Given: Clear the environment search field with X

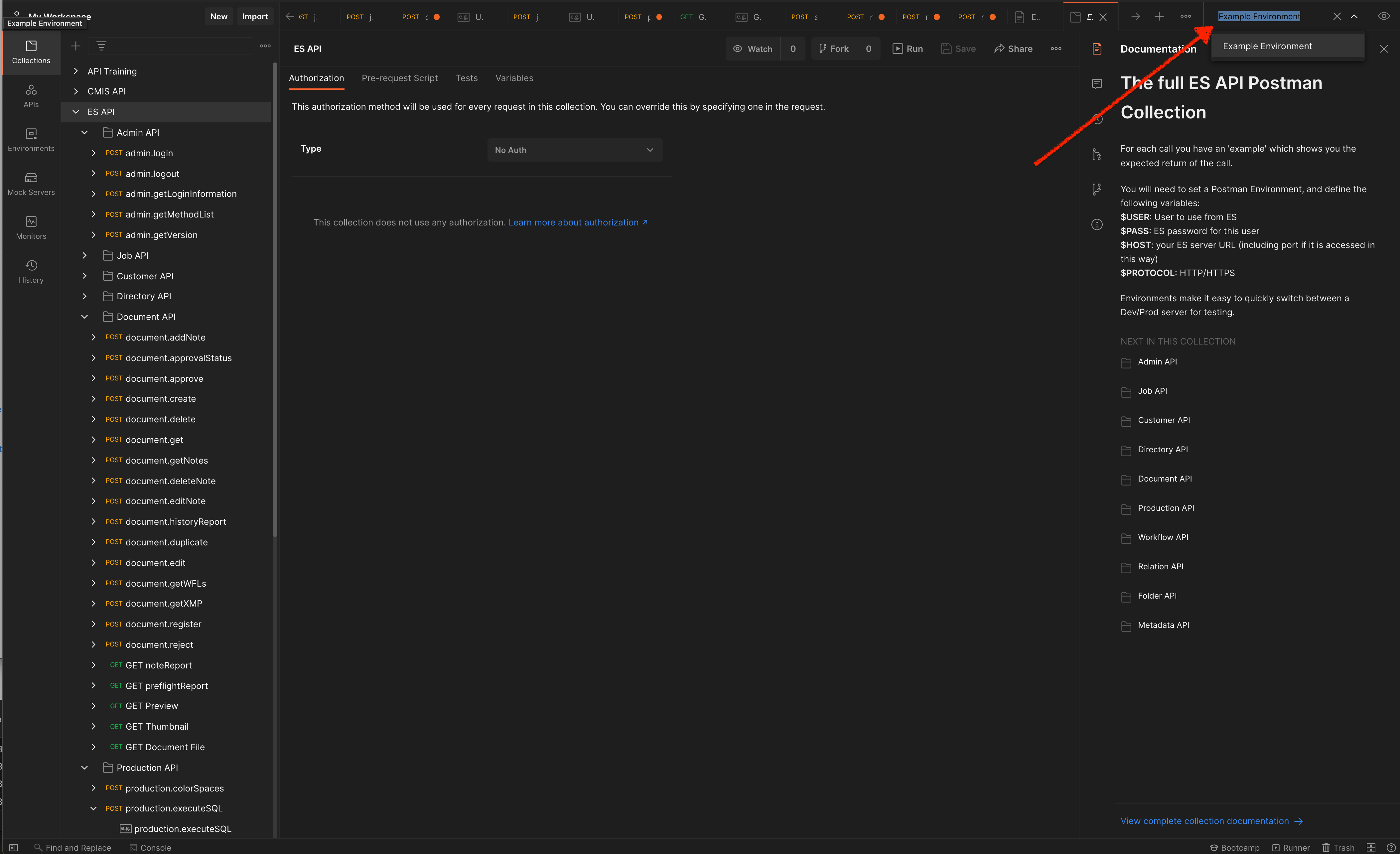Looking at the screenshot, I should 1336,17.
